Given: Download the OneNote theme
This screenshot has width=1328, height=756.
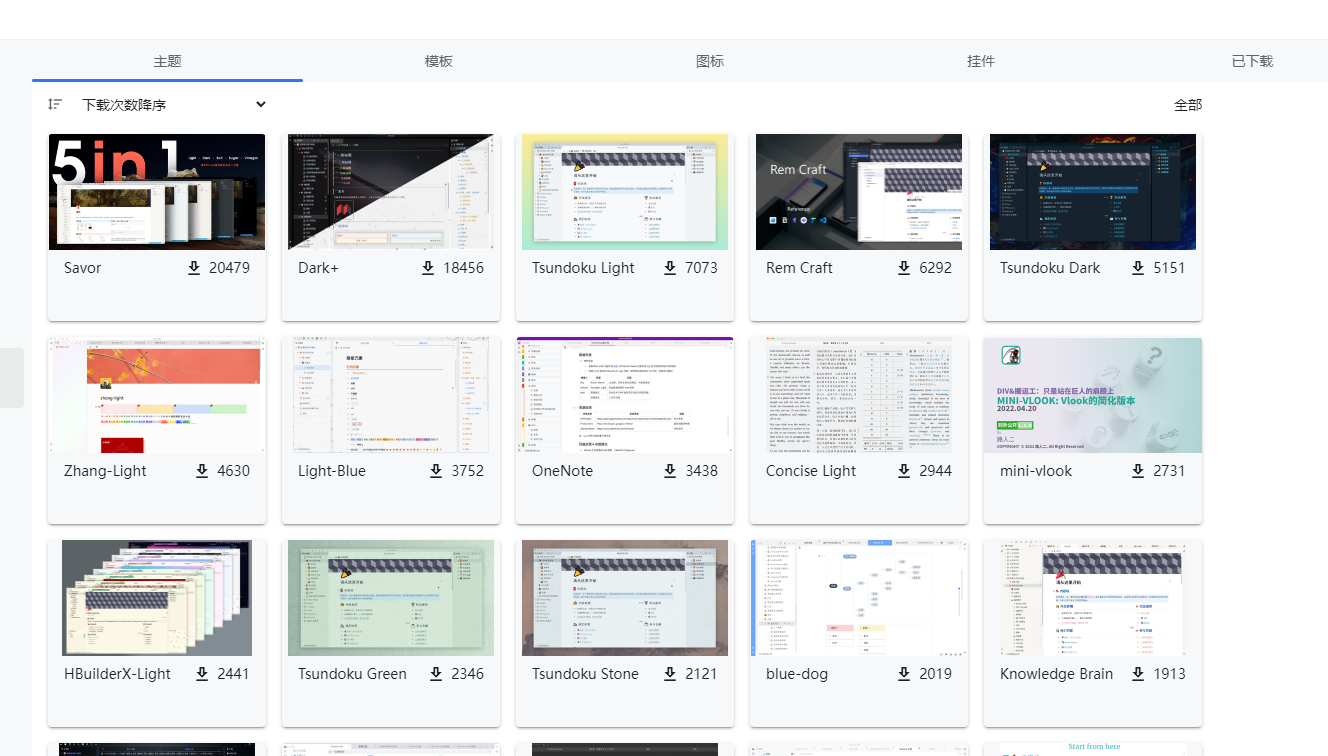Looking at the screenshot, I should (670, 471).
